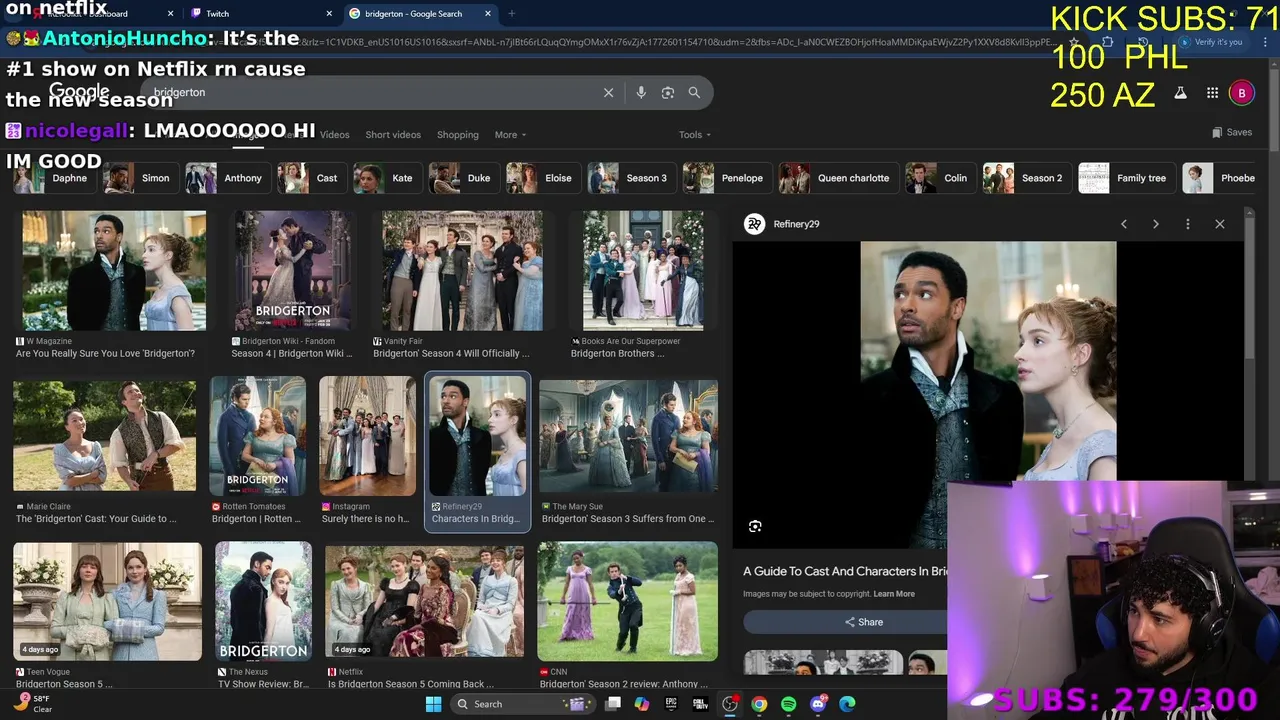
Task: Open Google Lens image search icon
Action: pyautogui.click(x=668, y=92)
